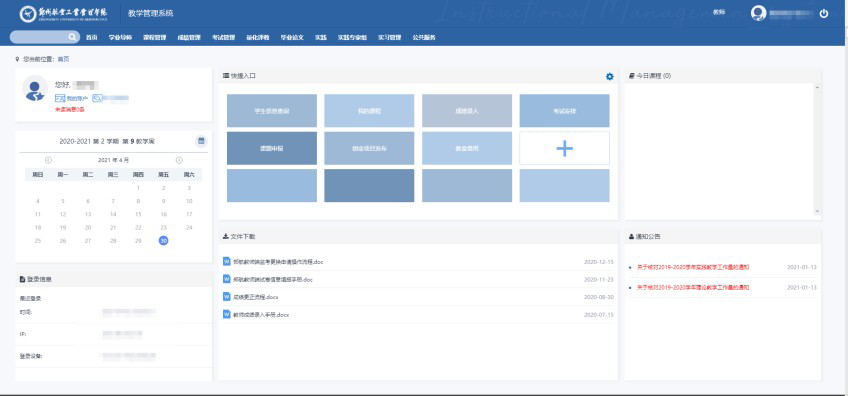
Task: Click Word icon of 2020-07-15 file
Action: tap(227, 314)
